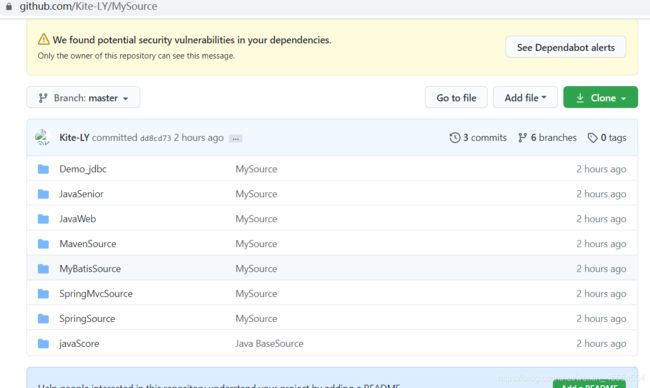Viewport: 650px width, 388px height.
Task: Click the branches fork icon next to 6 branches
Action: (x=522, y=138)
